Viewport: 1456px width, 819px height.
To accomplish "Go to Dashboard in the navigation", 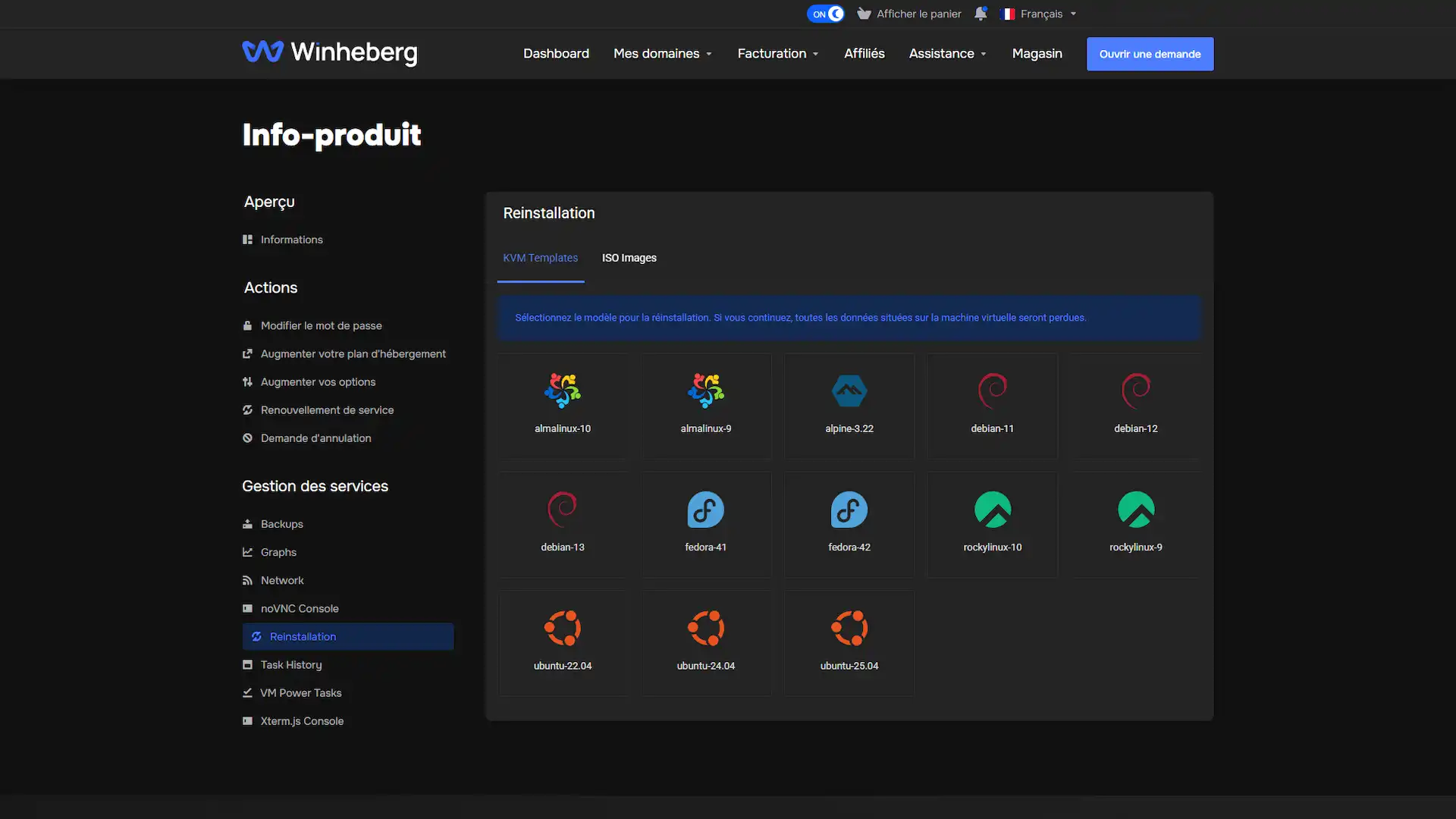I will [x=556, y=54].
